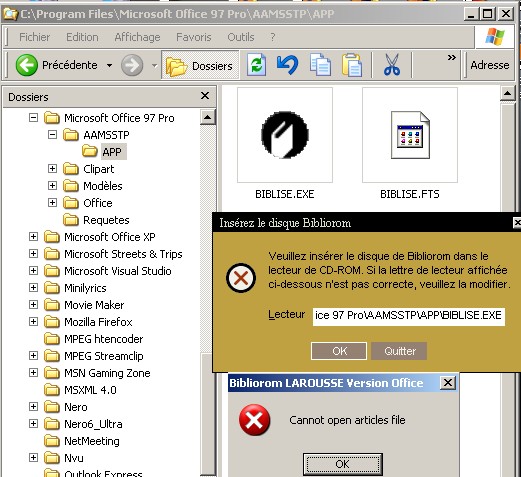
Task: Collapse the AAMSSTP folder node
Action: click(x=52, y=135)
